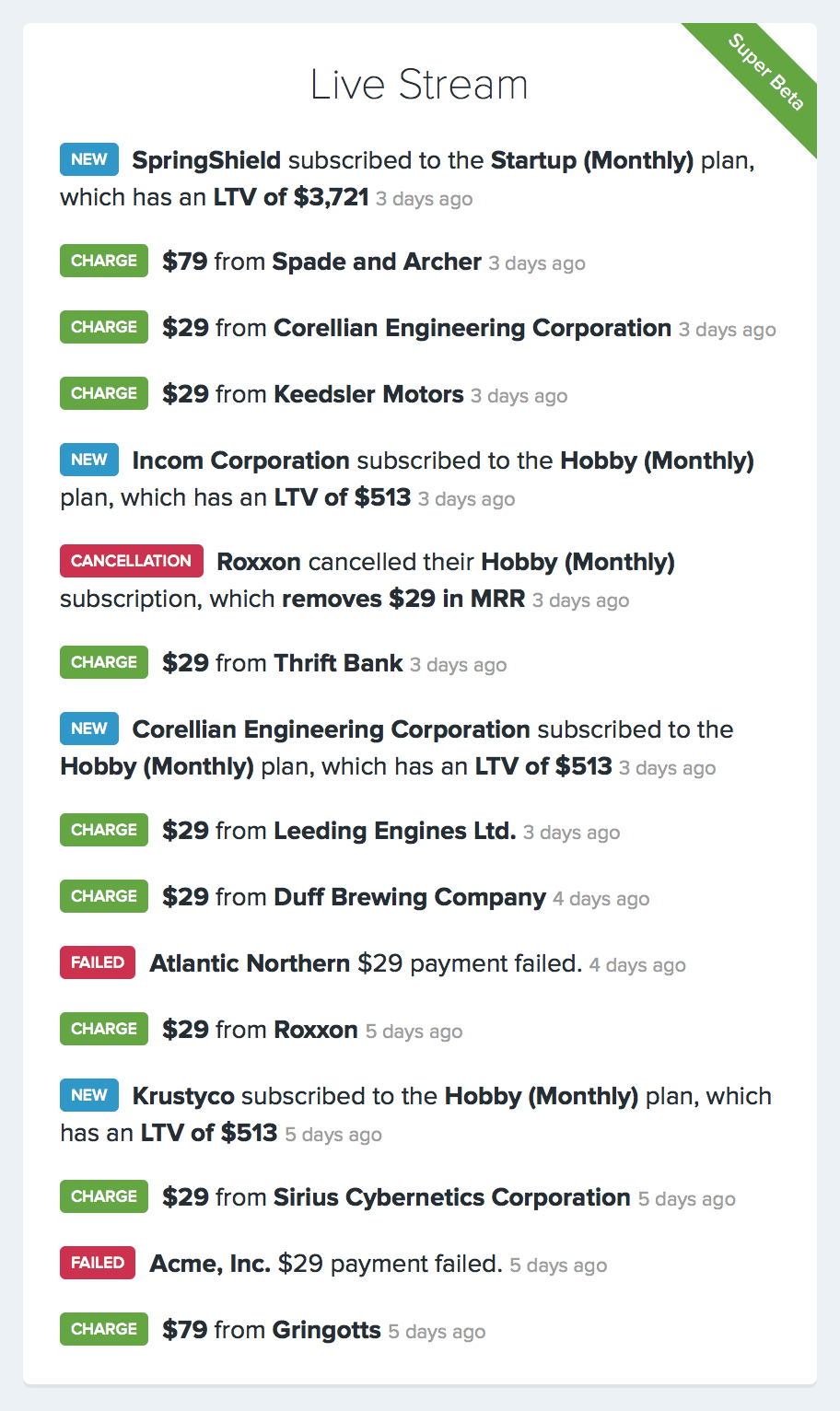The height and width of the screenshot is (1411, 840).
Task: Select Thrift Bank in the charge entry
Action: pyautogui.click(x=338, y=663)
